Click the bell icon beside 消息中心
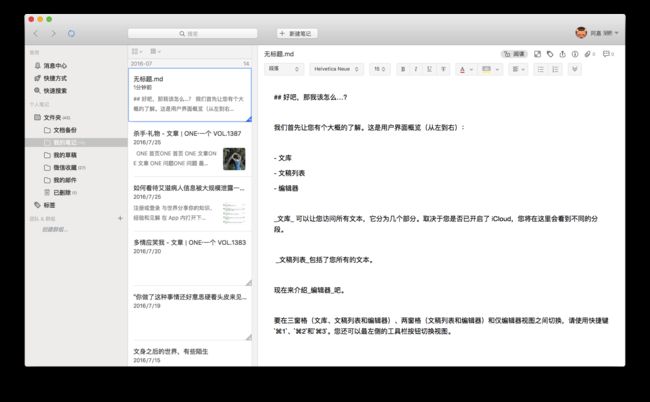650x402 pixels. 38,65
